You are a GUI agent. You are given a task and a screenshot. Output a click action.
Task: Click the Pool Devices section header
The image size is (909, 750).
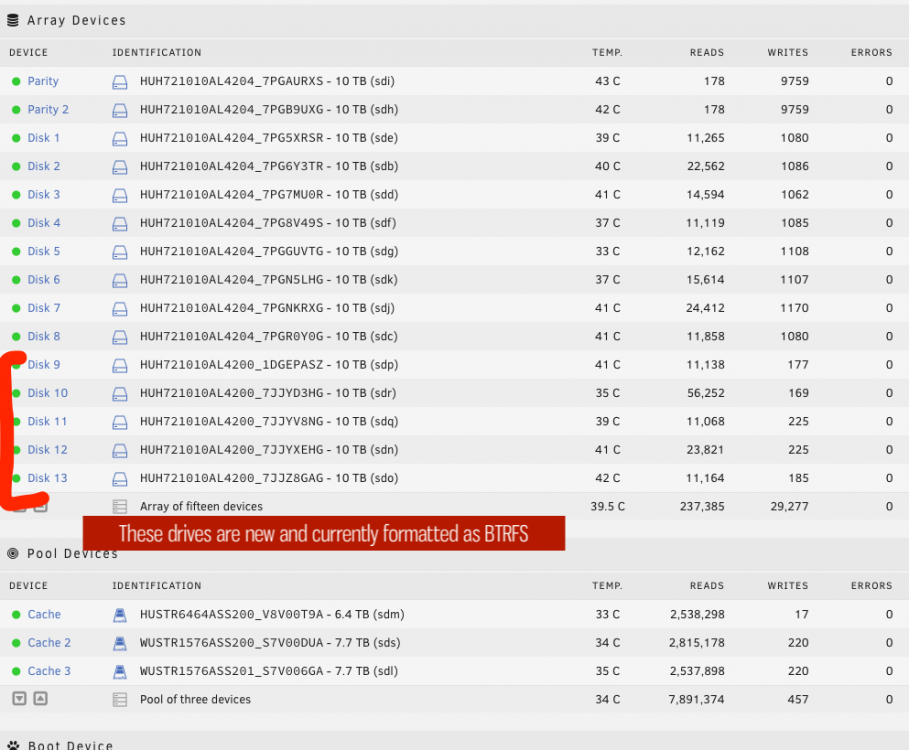(72, 554)
